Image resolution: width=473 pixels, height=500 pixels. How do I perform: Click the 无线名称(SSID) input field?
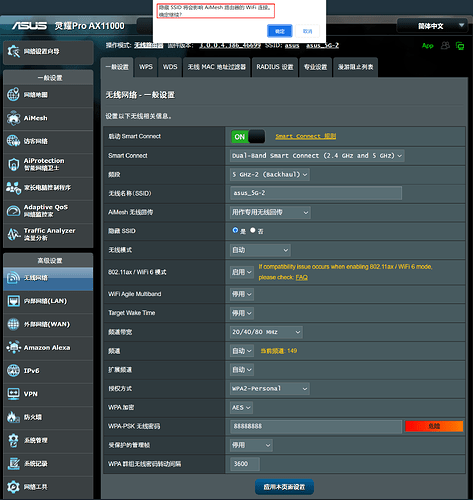316,193
